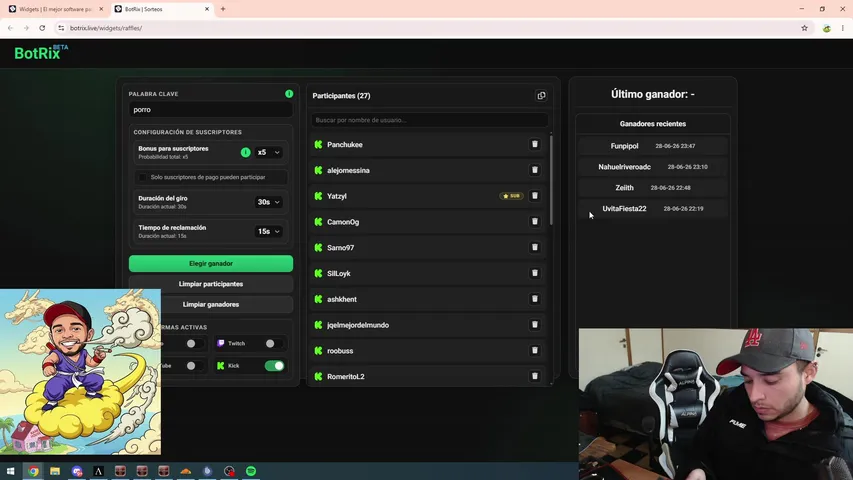This screenshot has width=853, height=480.
Task: Remove alejomessina using the trash icon
Action: (x=535, y=170)
